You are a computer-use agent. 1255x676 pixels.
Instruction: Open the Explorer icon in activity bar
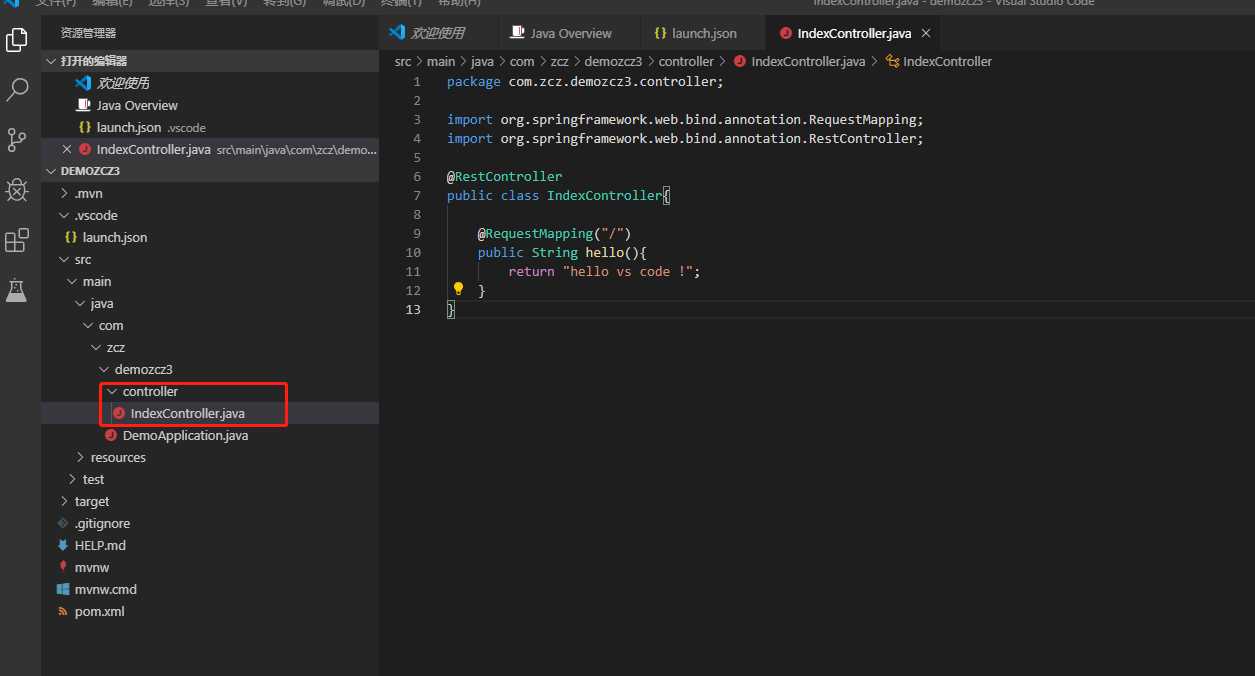click(17, 40)
